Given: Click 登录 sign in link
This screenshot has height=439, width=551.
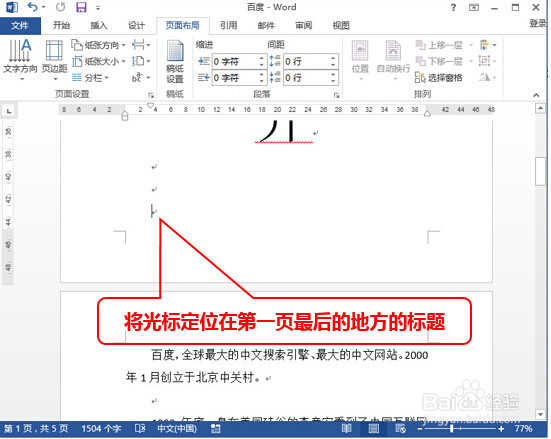Looking at the screenshot, I should coord(538,24).
